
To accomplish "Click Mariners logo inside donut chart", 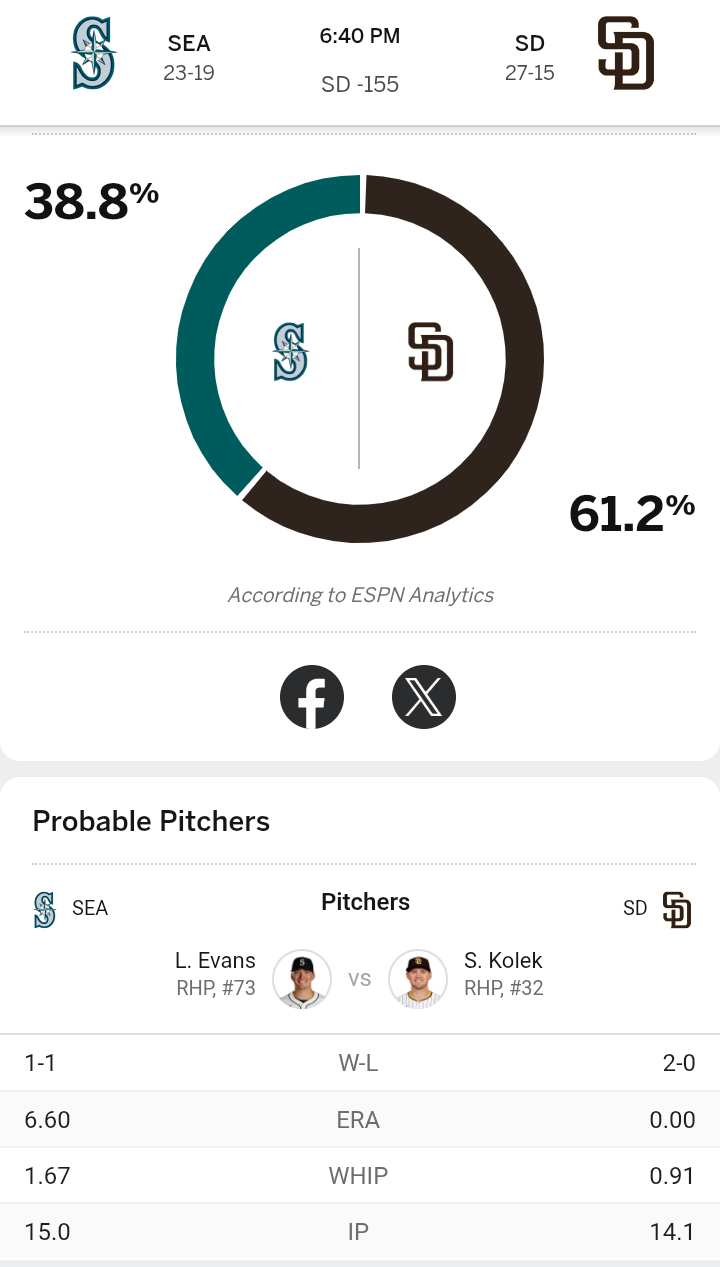I will pos(291,352).
